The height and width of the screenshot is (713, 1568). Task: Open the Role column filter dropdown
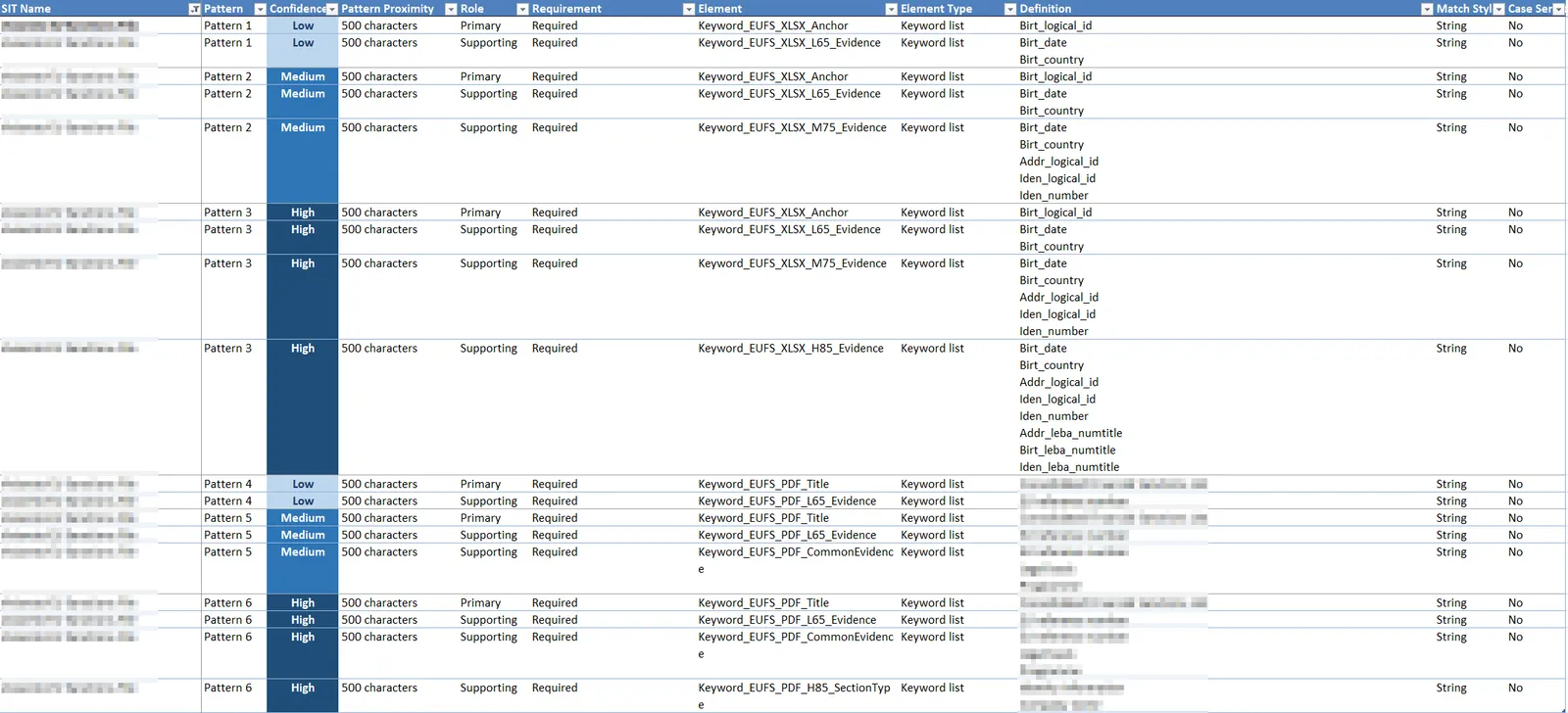pos(522,9)
